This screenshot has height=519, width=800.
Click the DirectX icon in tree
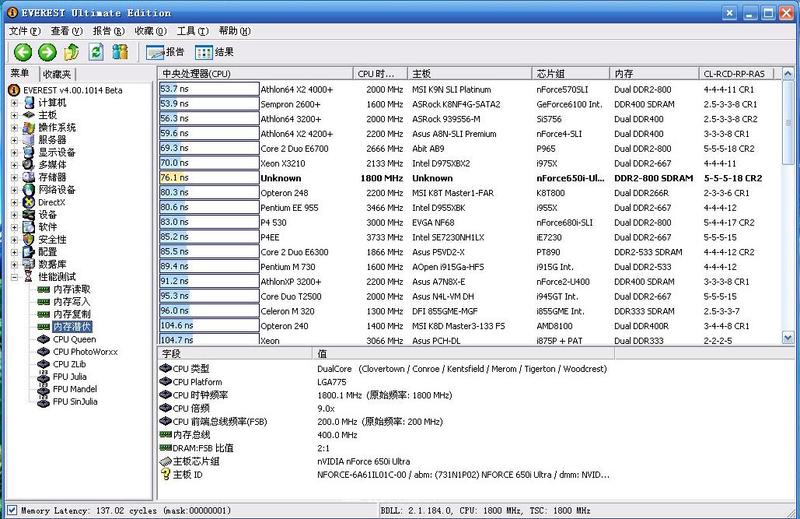[29, 202]
